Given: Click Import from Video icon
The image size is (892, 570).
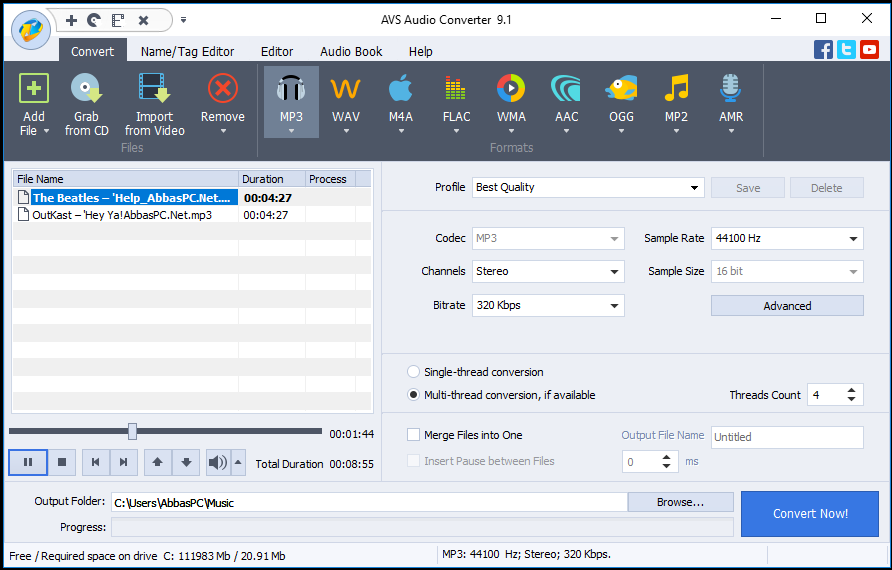Looking at the screenshot, I should tap(154, 88).
